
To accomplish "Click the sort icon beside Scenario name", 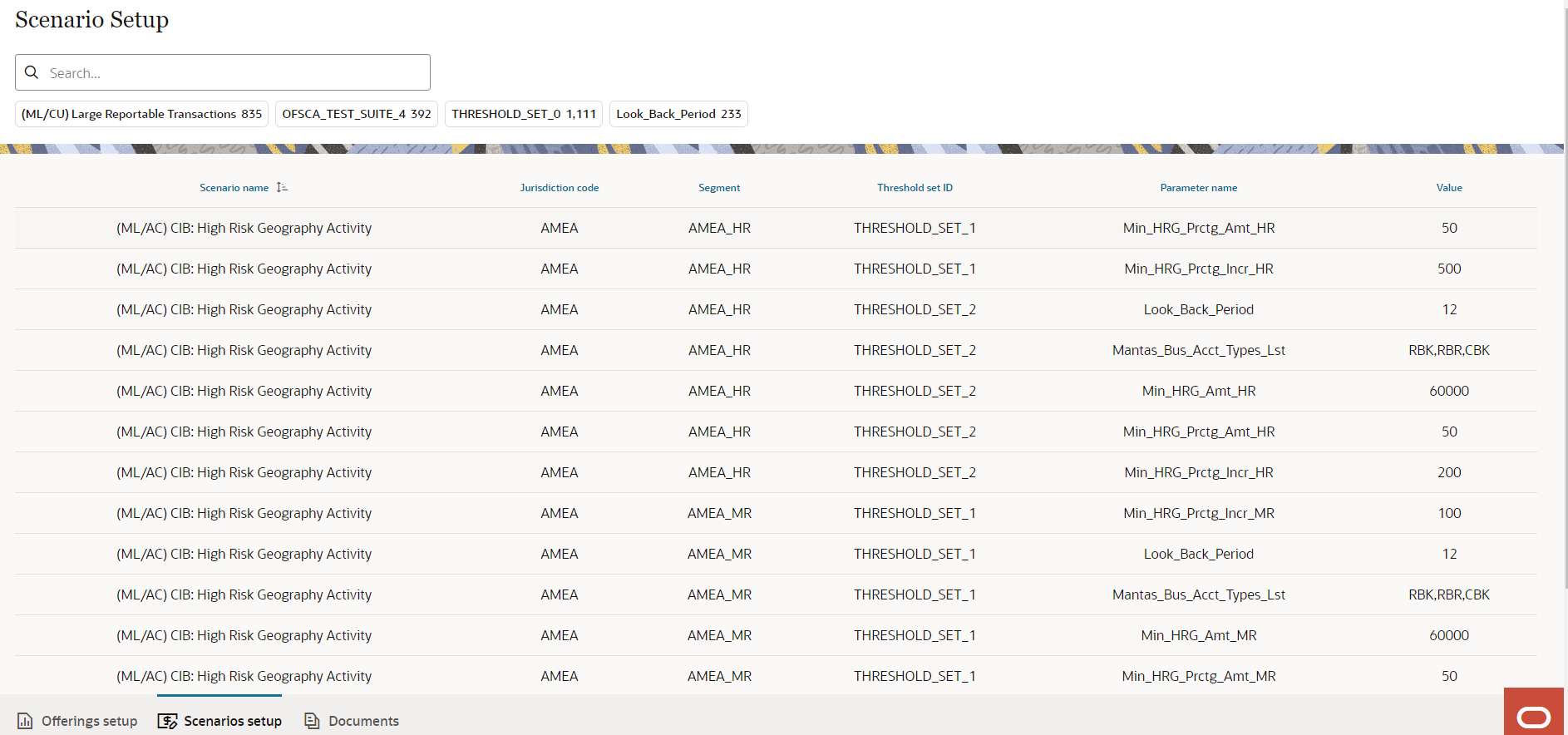I will pyautogui.click(x=282, y=188).
